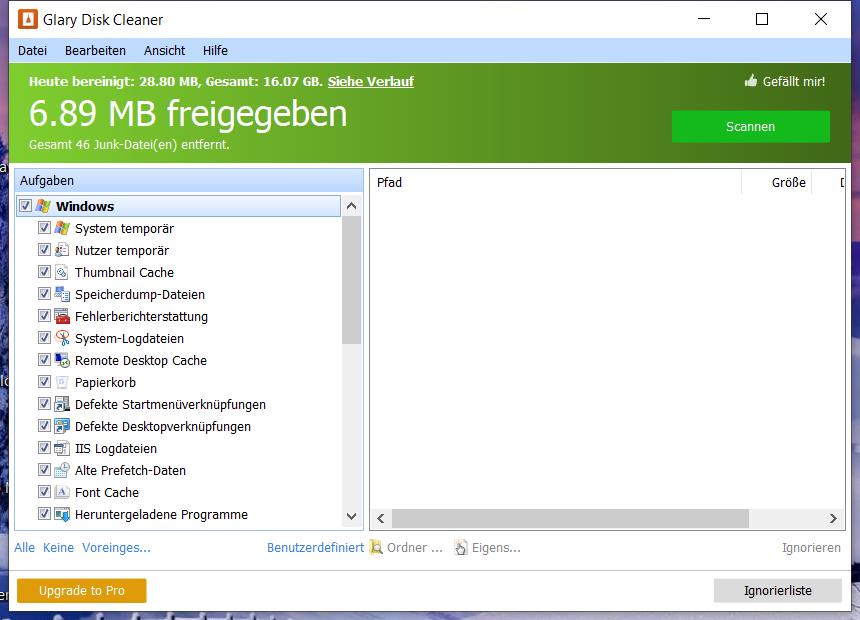Sort results by Größe column header
Image resolution: width=860 pixels, height=620 pixels.
point(776,182)
